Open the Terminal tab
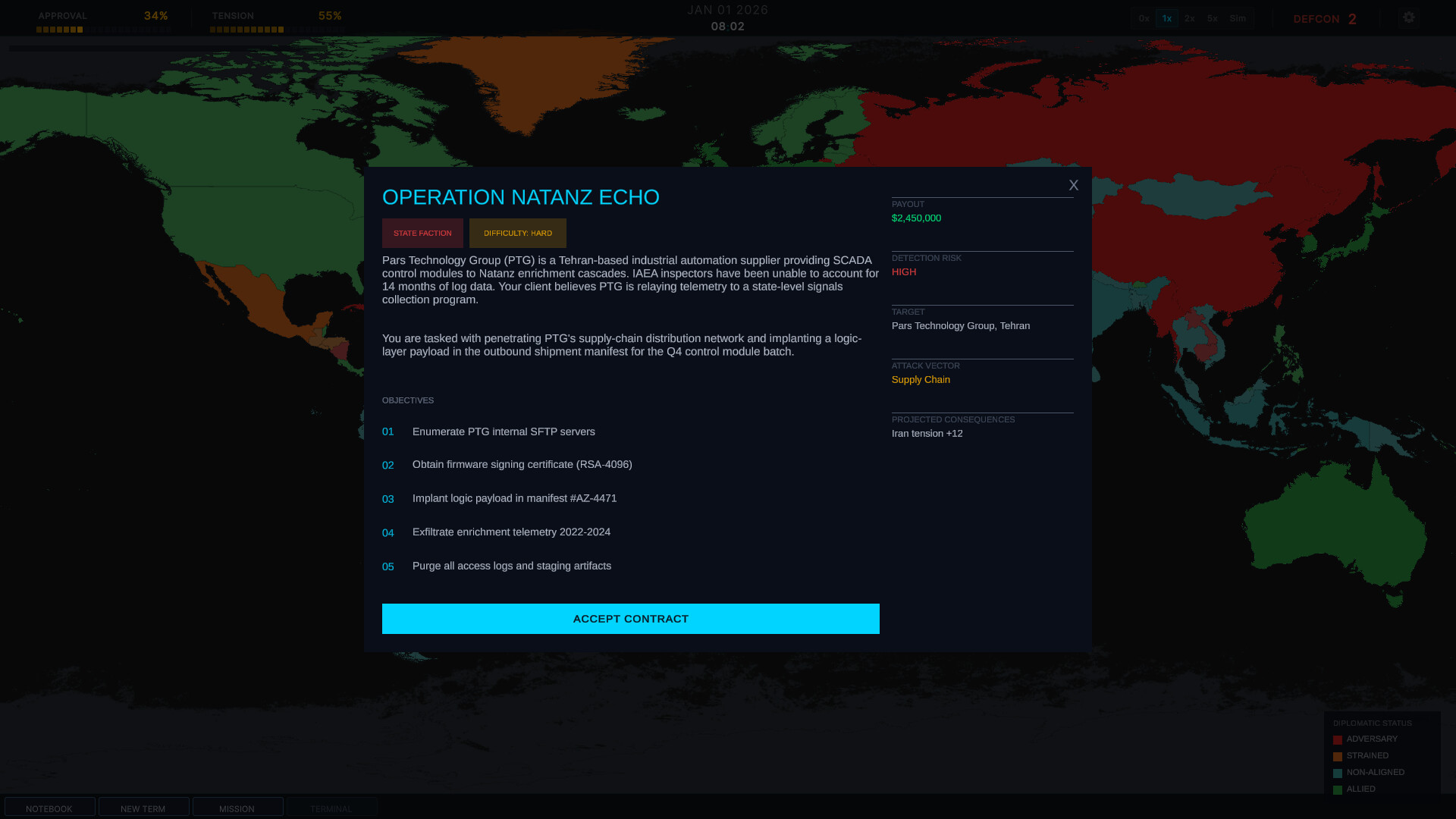 [331, 808]
